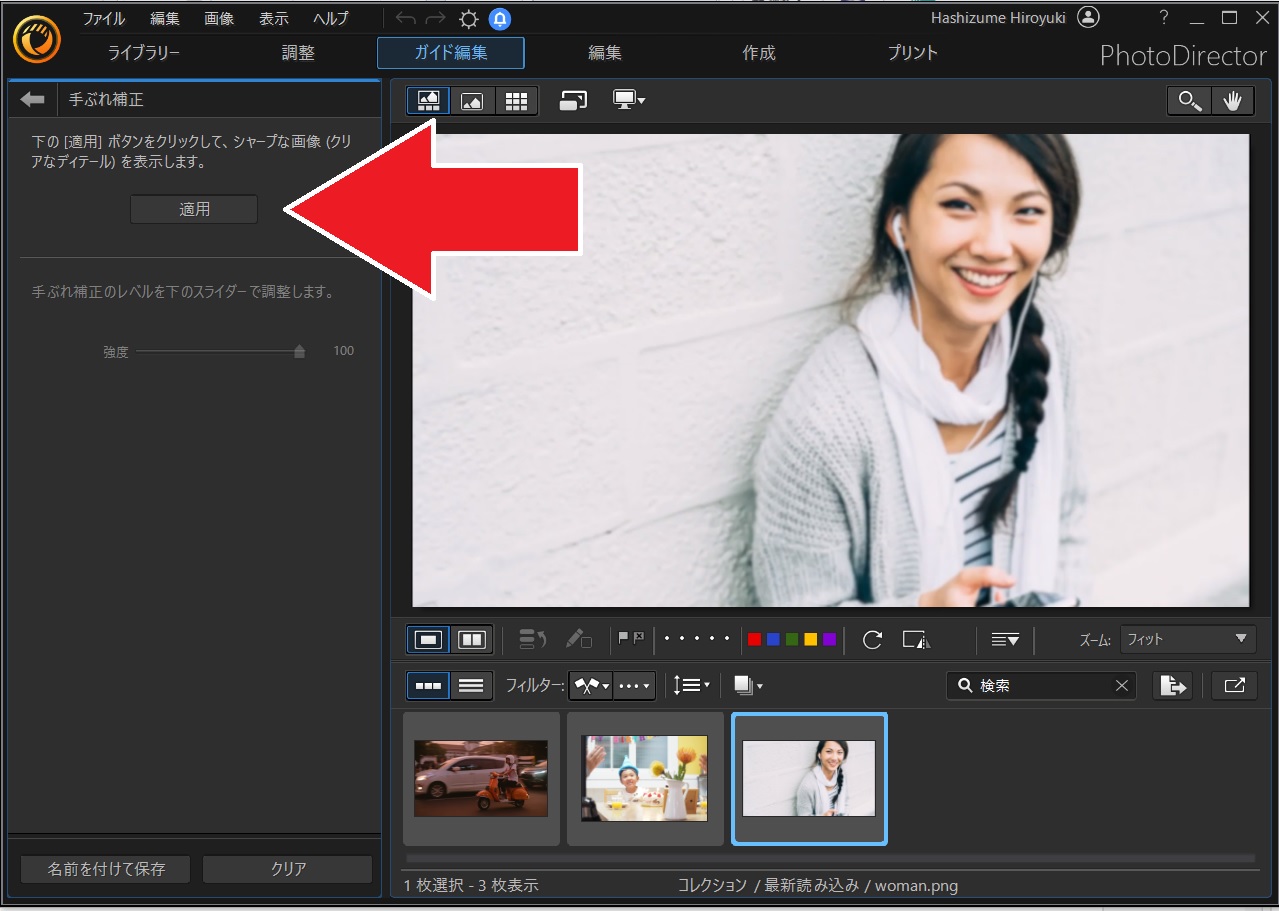Select the zoom magnifier tool
This screenshot has width=1279, height=911.
point(1189,100)
